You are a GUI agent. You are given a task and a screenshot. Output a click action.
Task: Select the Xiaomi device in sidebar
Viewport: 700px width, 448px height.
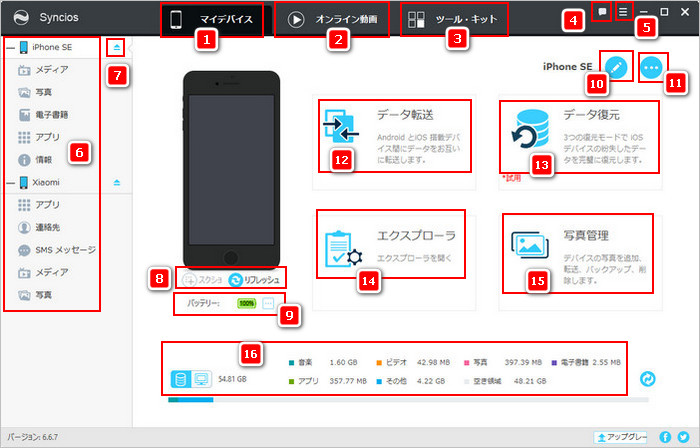coord(40,183)
